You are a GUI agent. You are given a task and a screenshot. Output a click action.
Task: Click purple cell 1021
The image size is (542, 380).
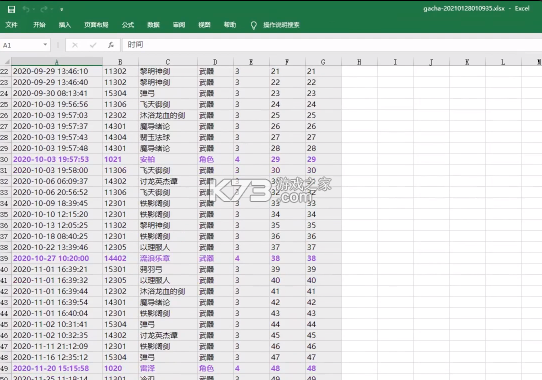(120, 159)
